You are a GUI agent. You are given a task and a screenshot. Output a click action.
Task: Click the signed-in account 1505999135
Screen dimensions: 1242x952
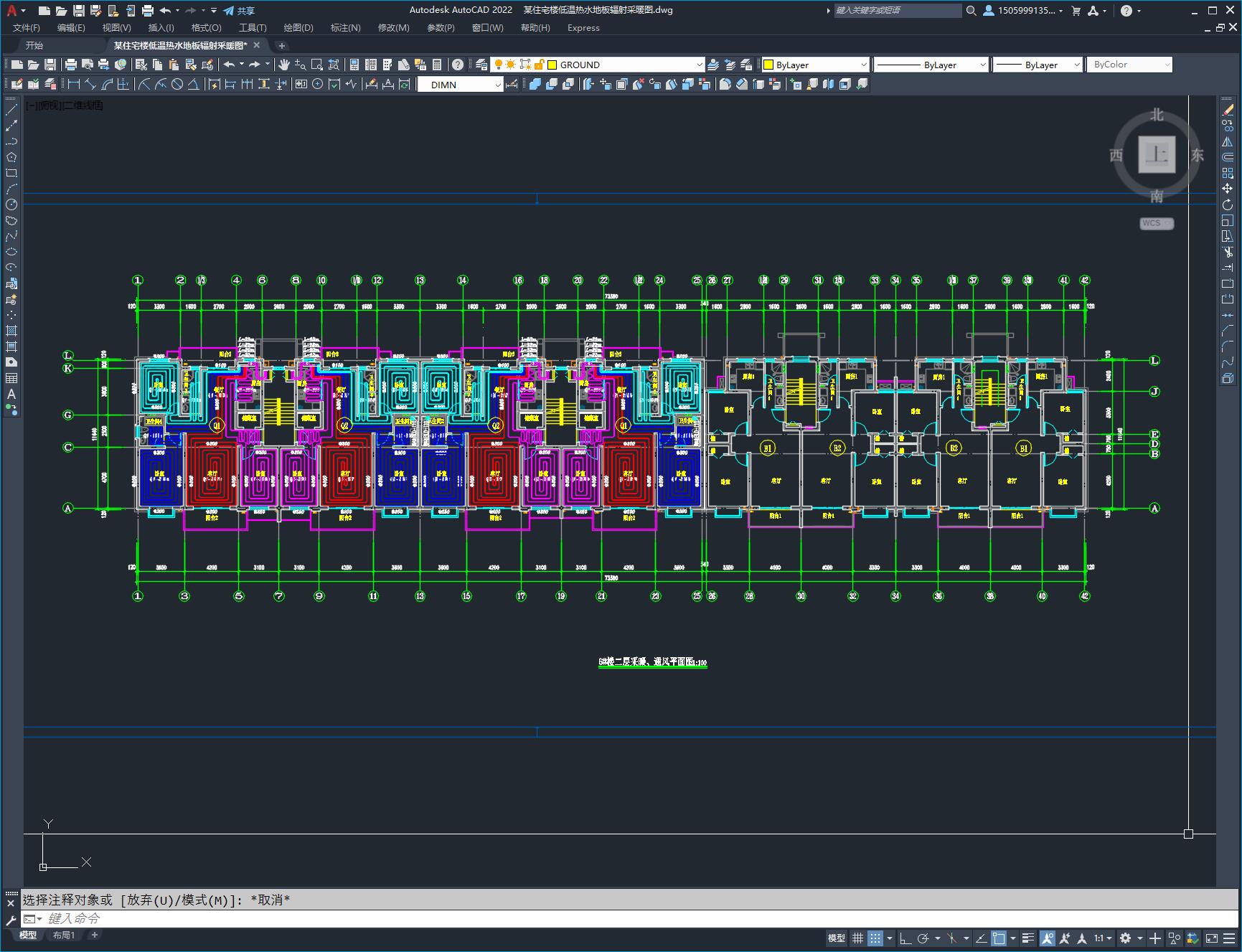point(1022,11)
